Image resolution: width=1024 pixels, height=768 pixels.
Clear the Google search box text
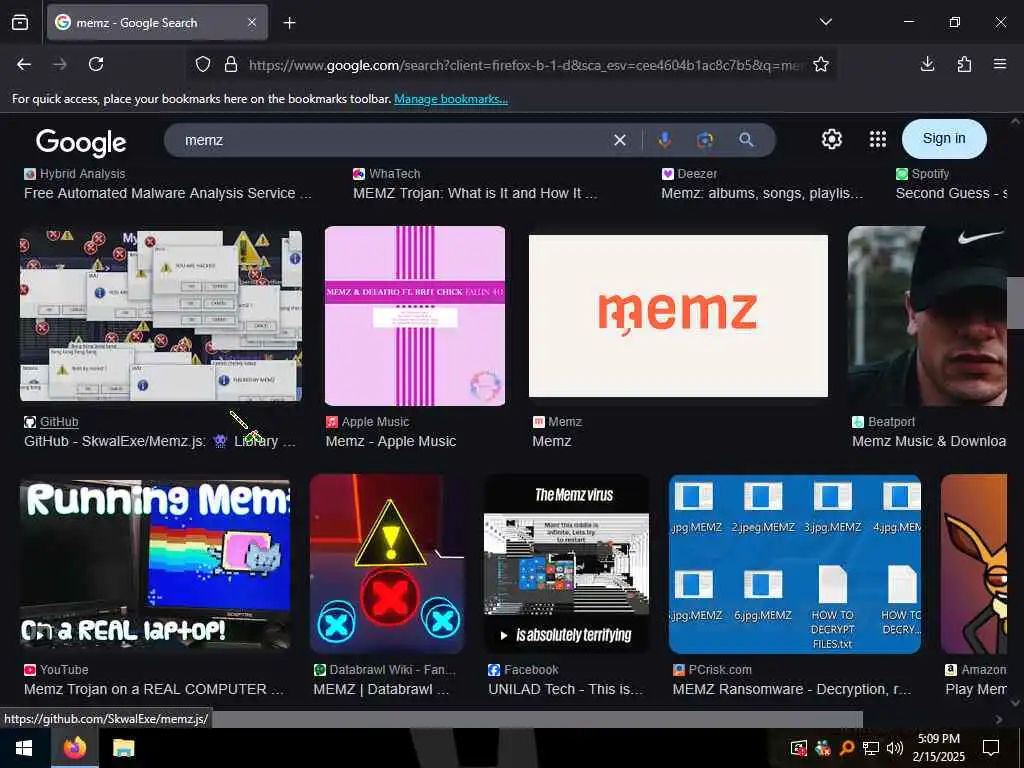click(x=620, y=140)
